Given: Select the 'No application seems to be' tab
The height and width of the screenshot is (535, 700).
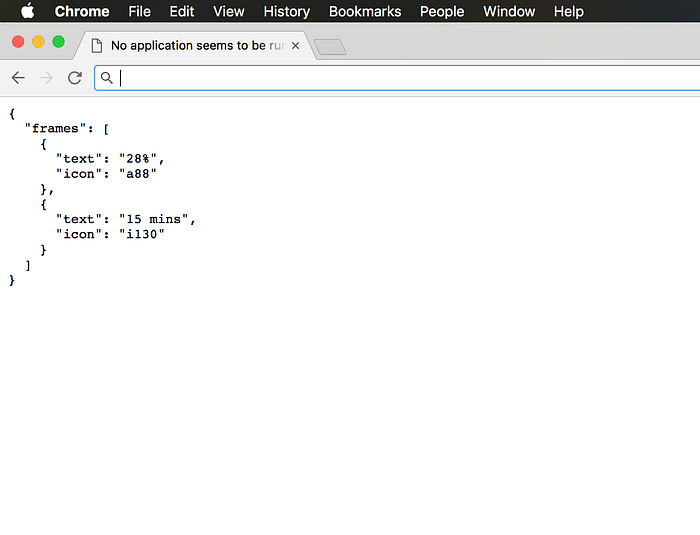Looking at the screenshot, I should coord(196,45).
